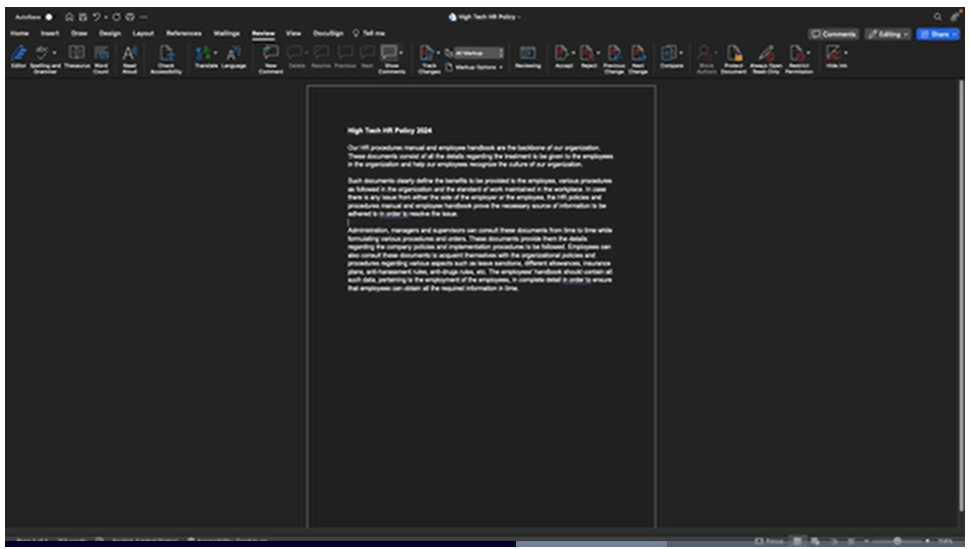Click the Hide Ink icon
Viewport: 970px width, 549px height.
(835, 58)
